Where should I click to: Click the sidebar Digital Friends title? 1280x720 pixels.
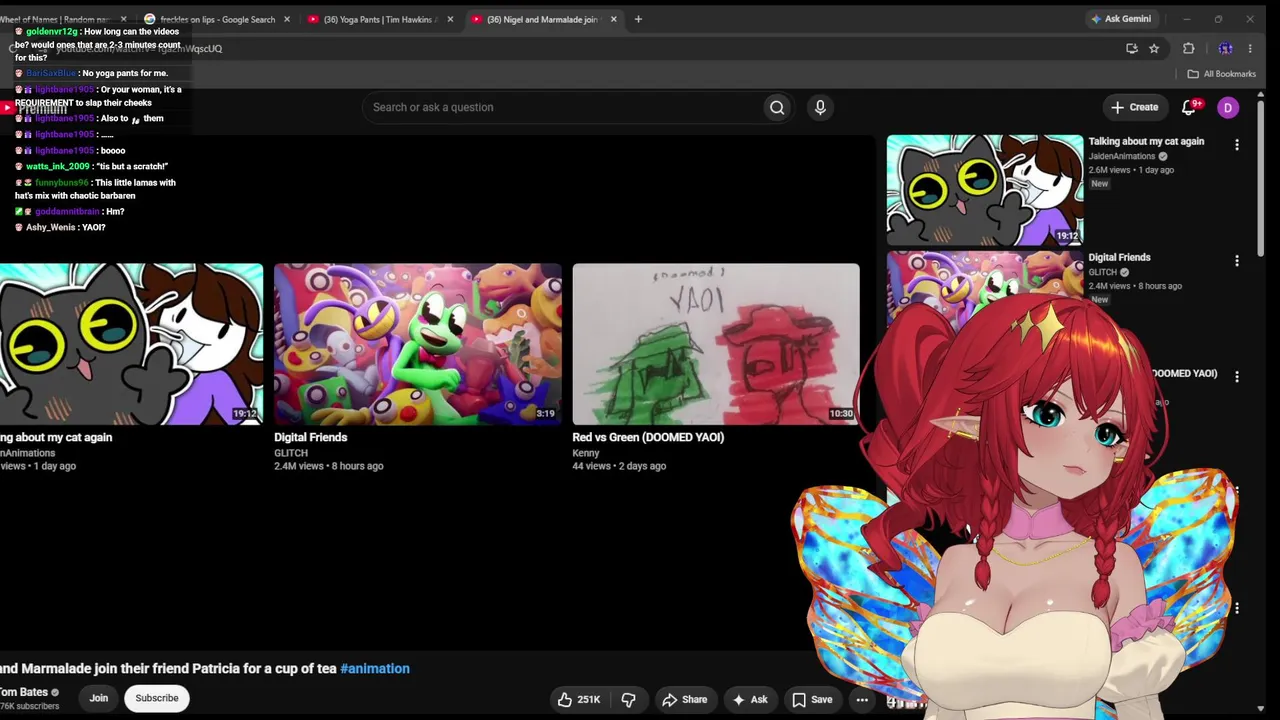click(1119, 257)
